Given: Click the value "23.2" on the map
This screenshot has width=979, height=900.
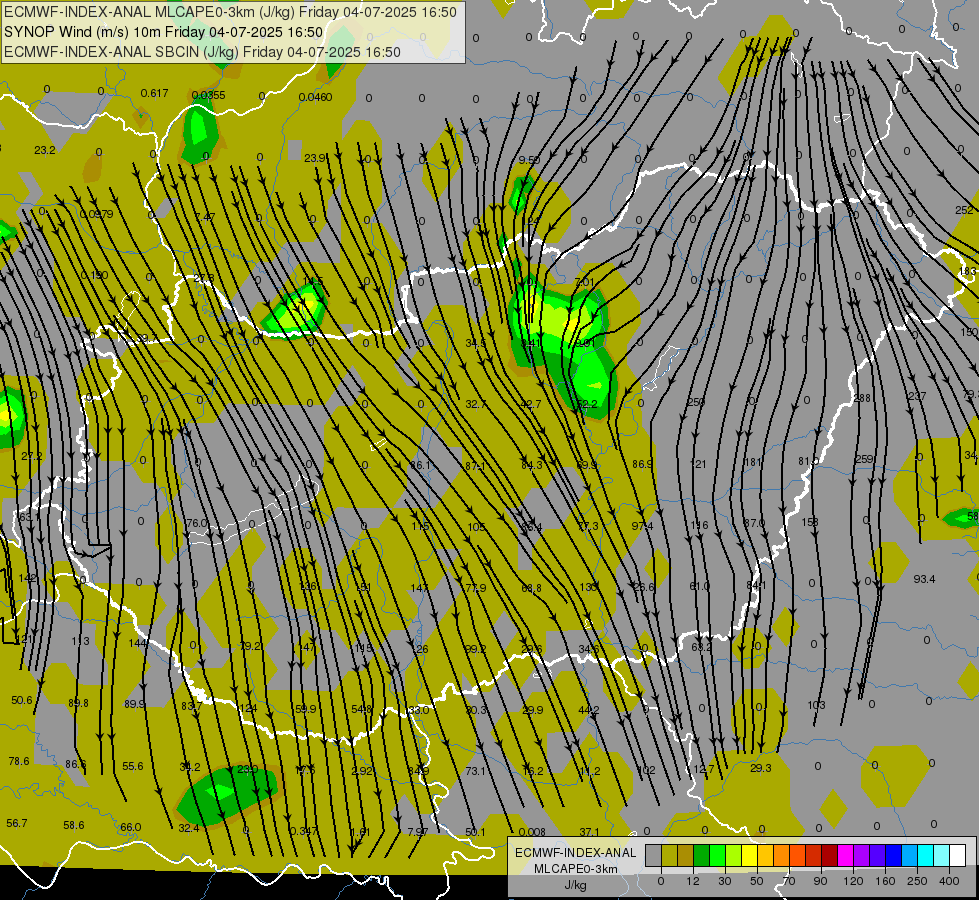Looking at the screenshot, I should pyautogui.click(x=45, y=150).
